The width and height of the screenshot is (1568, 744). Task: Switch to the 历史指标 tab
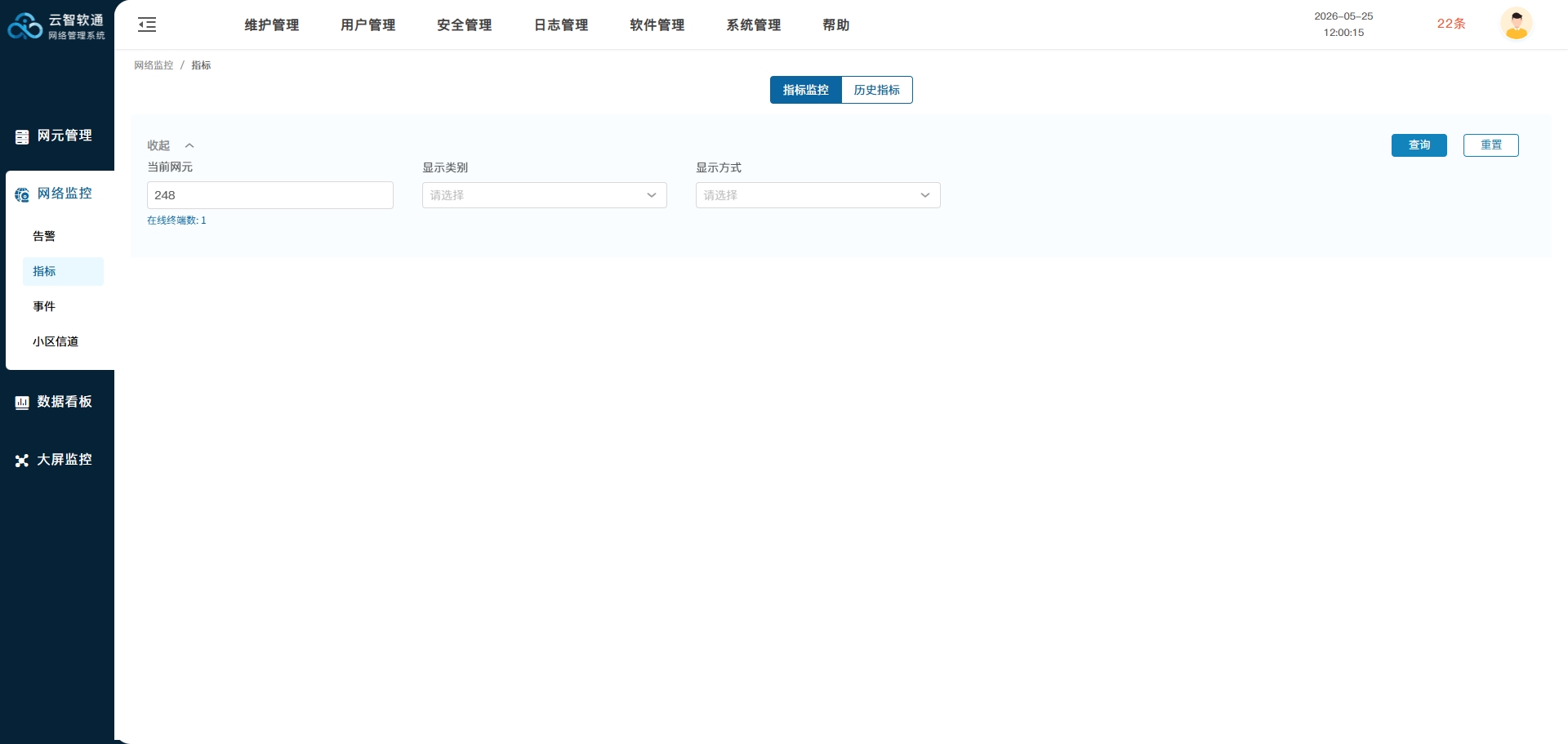pyautogui.click(x=877, y=90)
